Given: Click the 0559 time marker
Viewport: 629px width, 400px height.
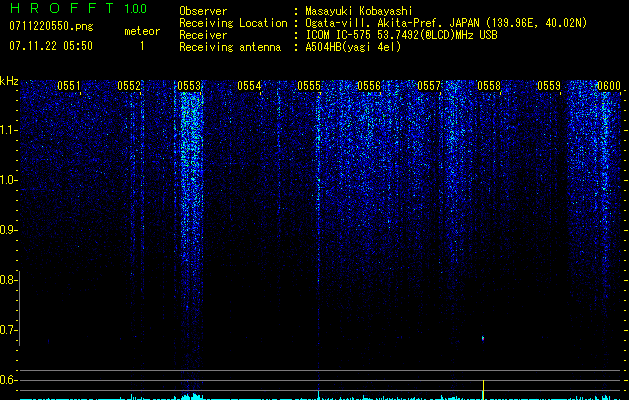Looking at the screenshot, I should point(548,86).
